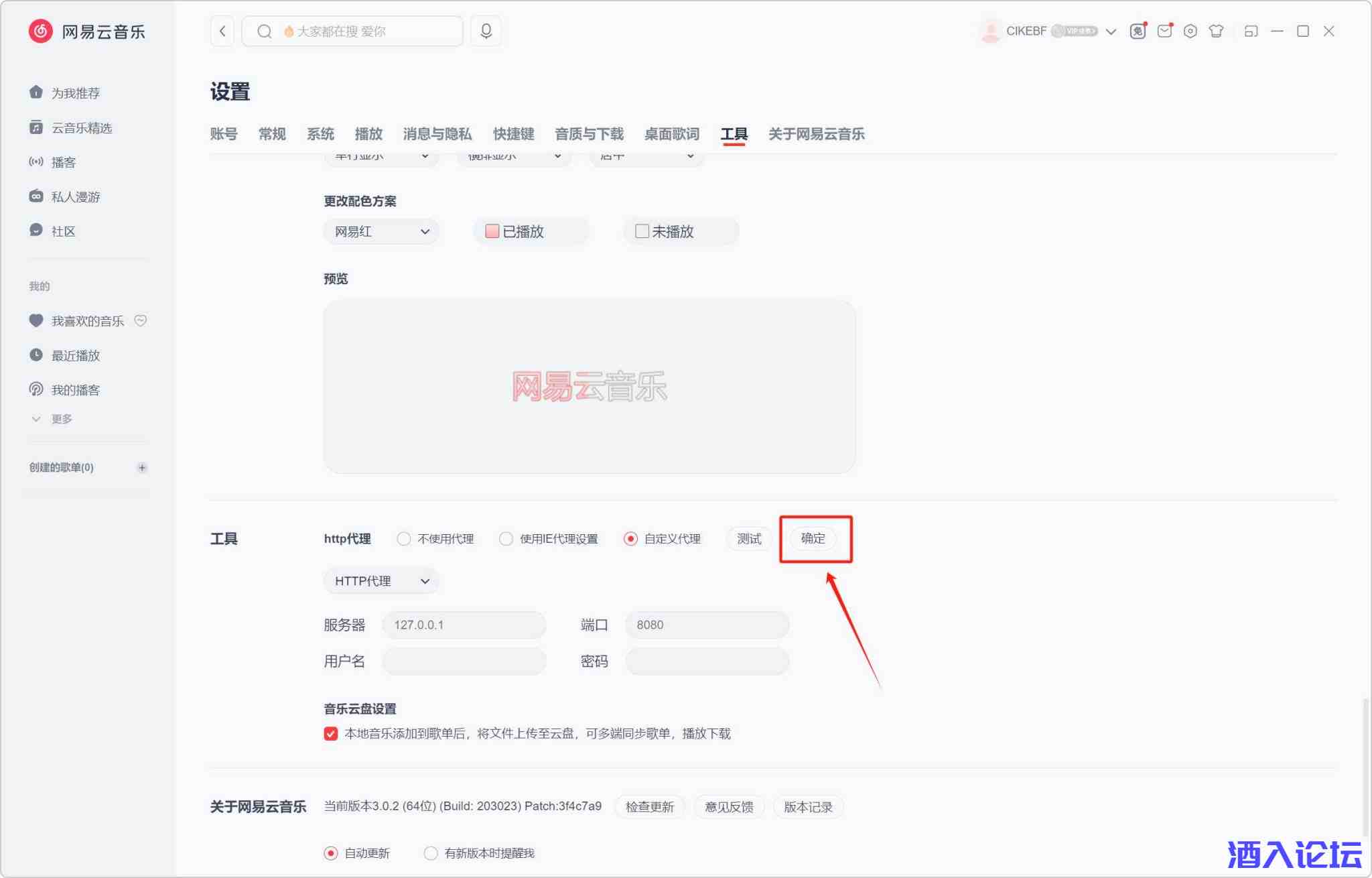The height and width of the screenshot is (878, 1372).
Task: Switch to the 快捷键 settings tab
Action: pyautogui.click(x=513, y=134)
